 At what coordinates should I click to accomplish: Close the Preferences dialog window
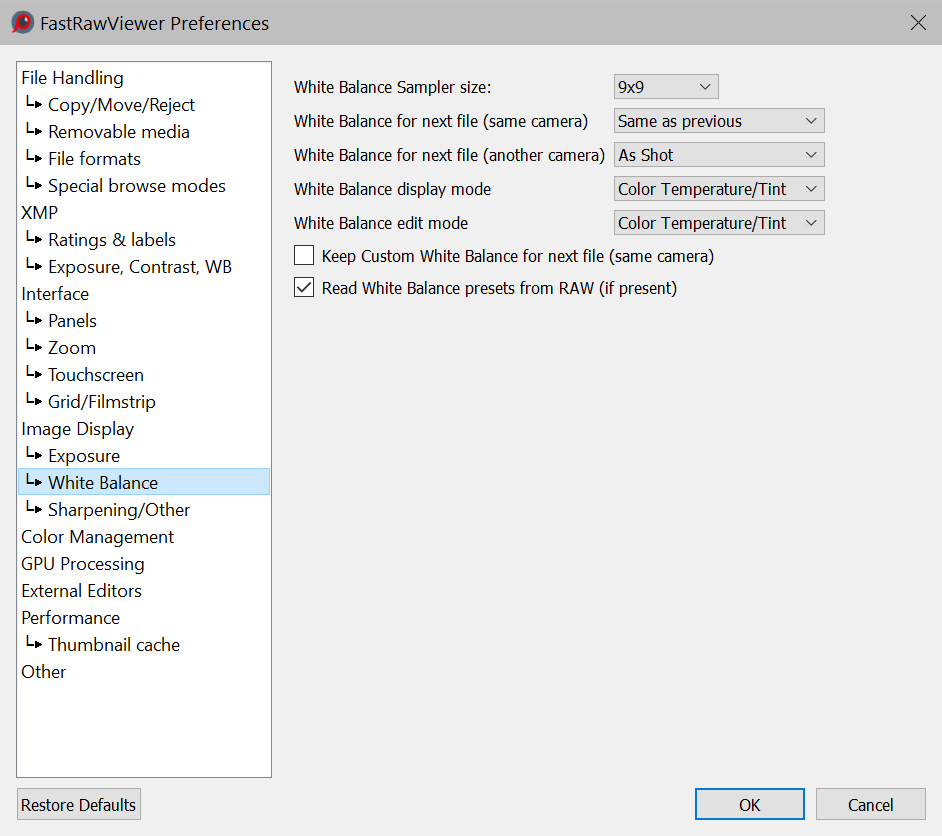tap(917, 22)
